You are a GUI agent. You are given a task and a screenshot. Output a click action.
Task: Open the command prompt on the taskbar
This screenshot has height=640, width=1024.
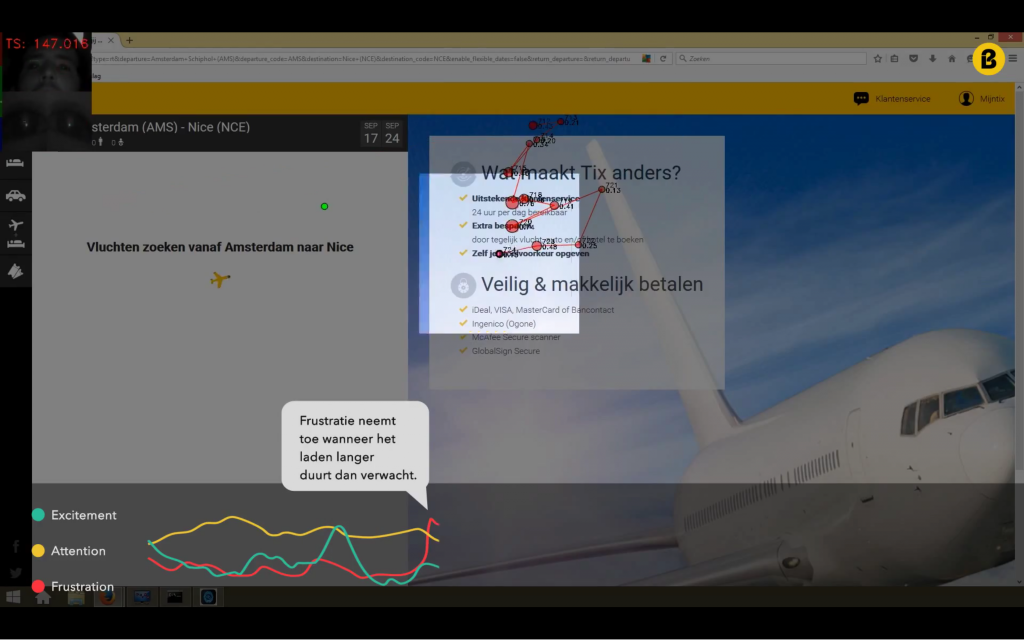174,597
